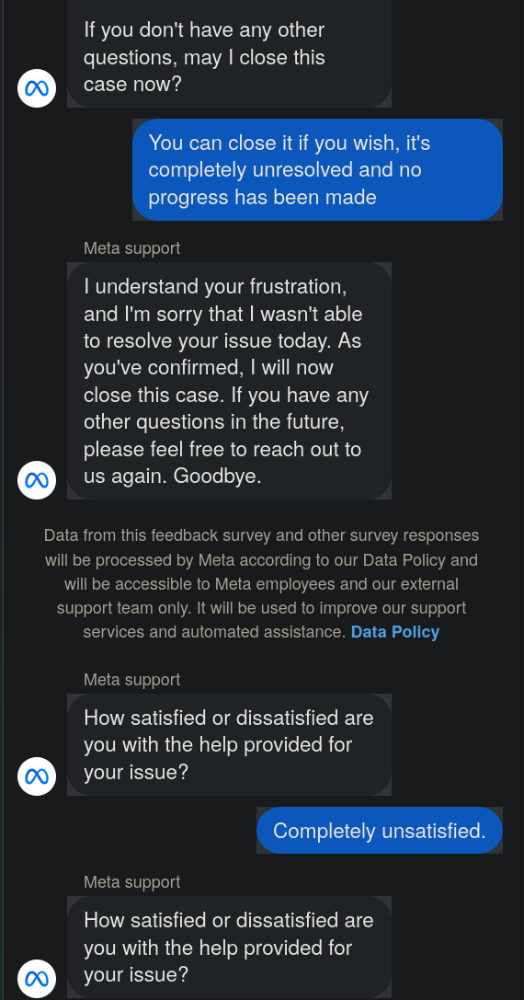Click the blue "Completely unsatisfied." reply bubble

[379, 830]
